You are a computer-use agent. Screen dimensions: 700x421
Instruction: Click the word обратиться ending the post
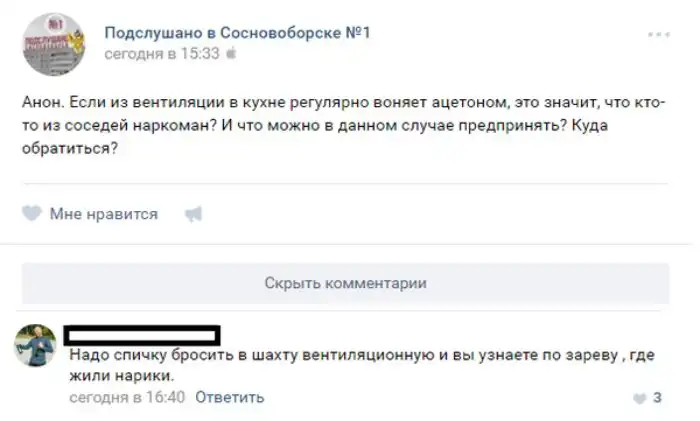(x=69, y=149)
